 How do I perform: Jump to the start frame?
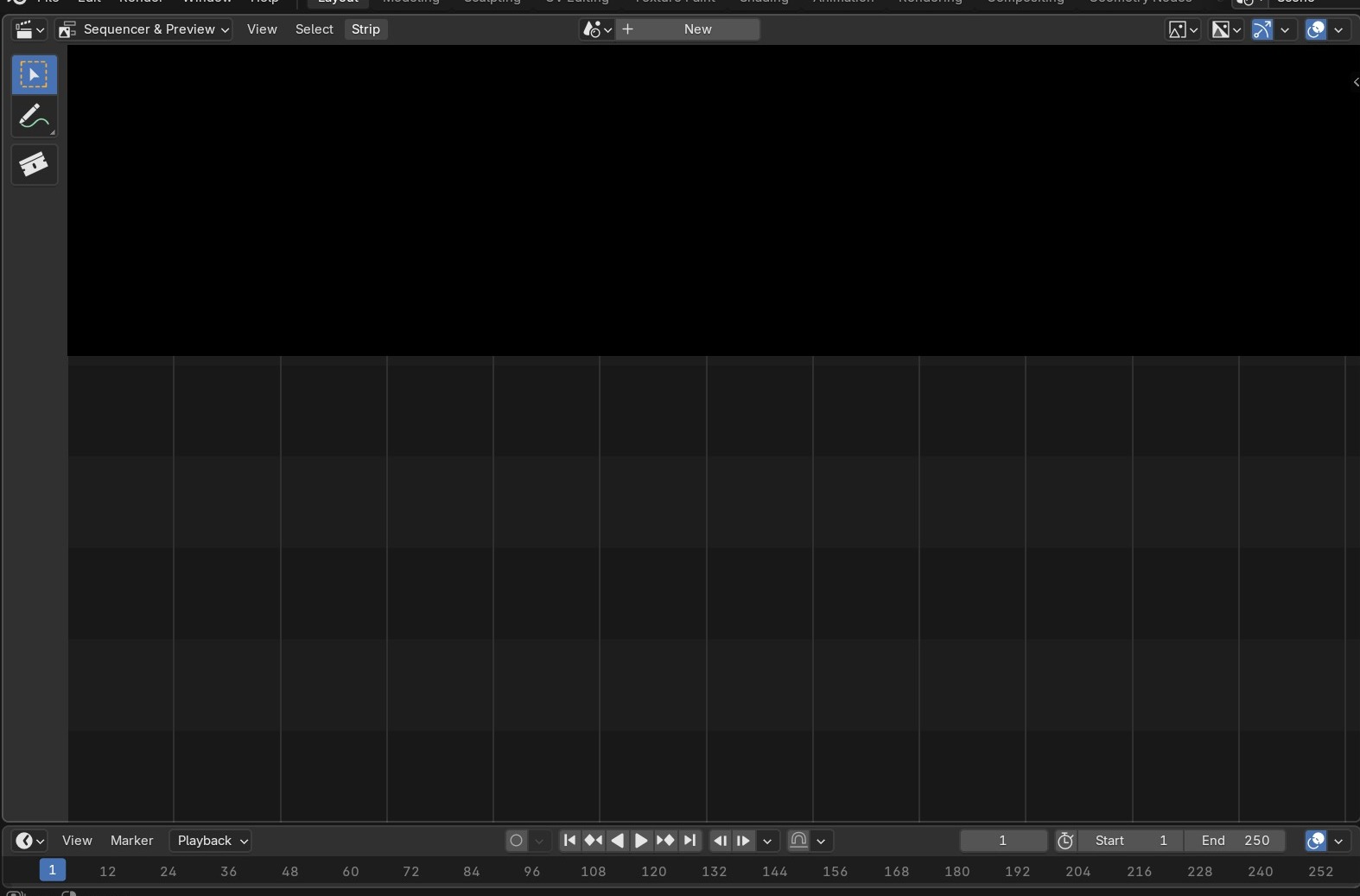[x=569, y=841]
